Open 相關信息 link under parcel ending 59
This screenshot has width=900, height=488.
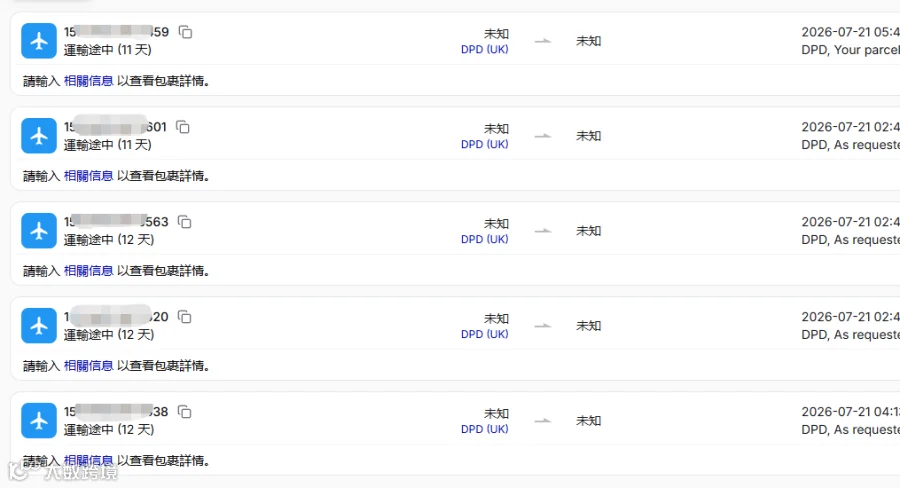[x=88, y=81]
